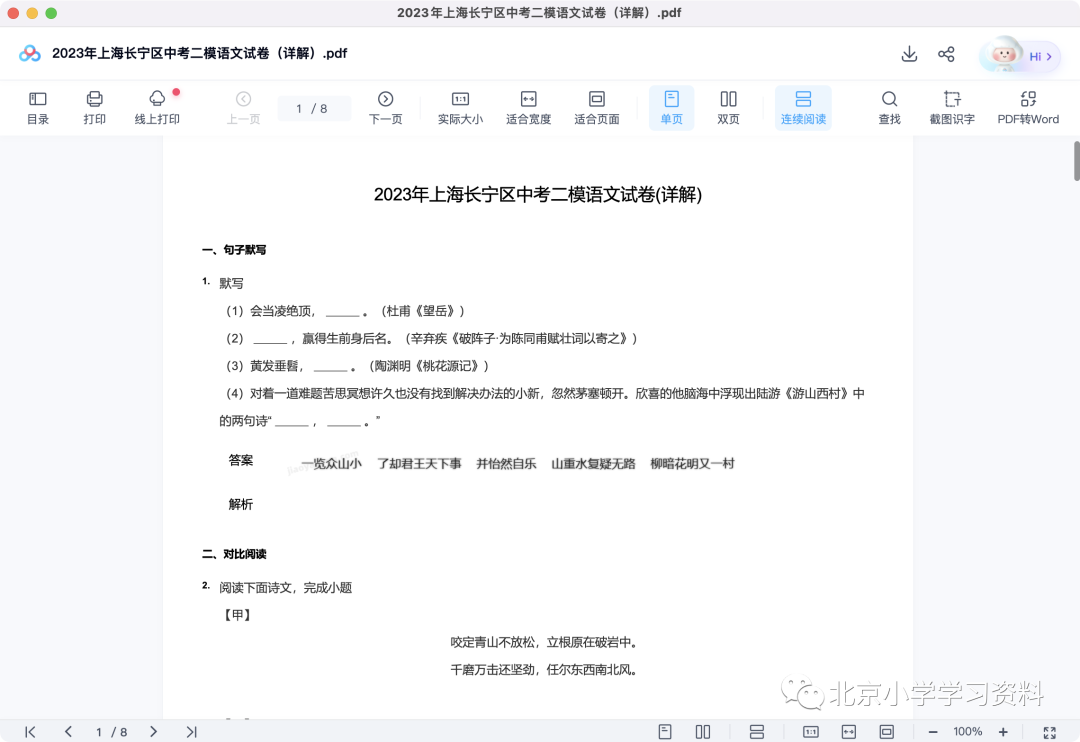Click the file name in the header bar
This screenshot has height=742, width=1080.
(x=200, y=53)
